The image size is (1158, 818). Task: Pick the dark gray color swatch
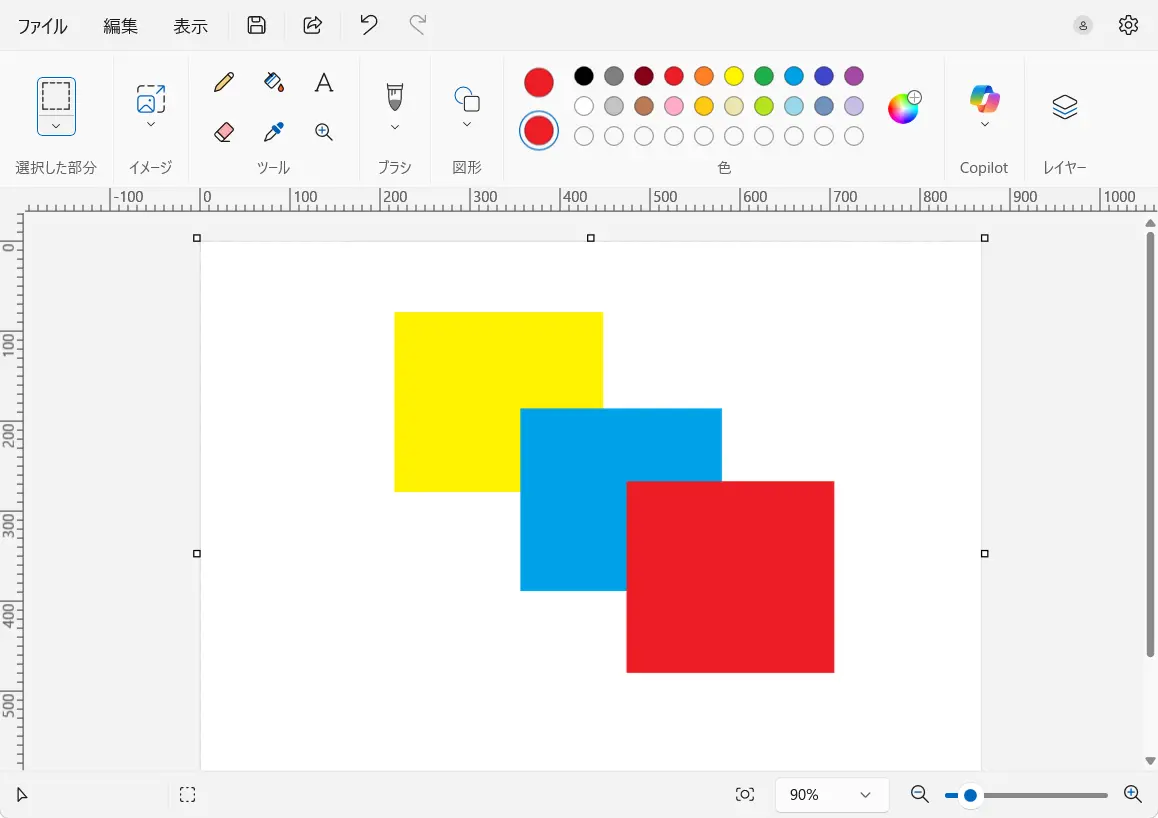click(614, 76)
